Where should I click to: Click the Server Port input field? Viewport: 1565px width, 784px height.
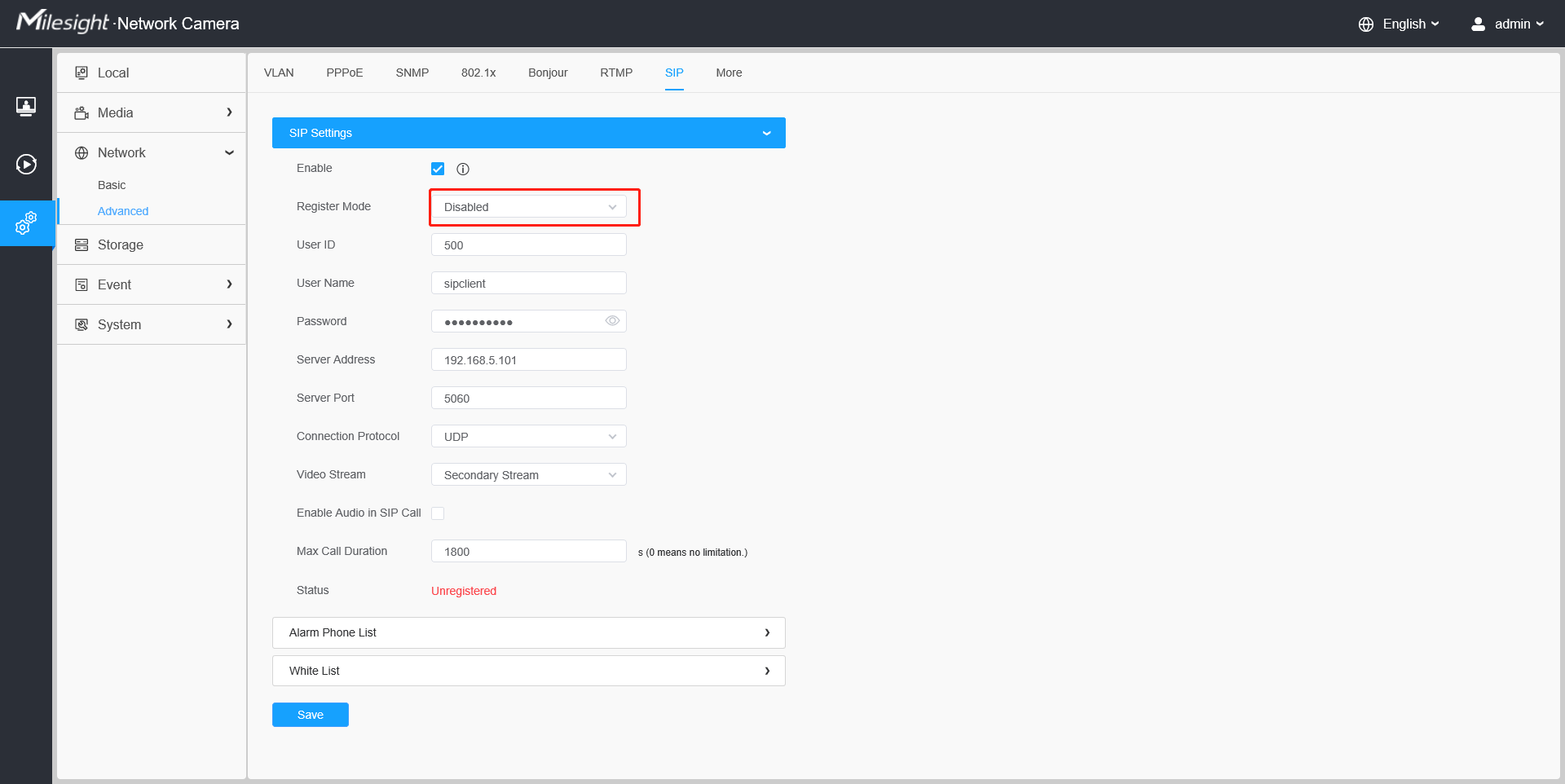[529, 398]
